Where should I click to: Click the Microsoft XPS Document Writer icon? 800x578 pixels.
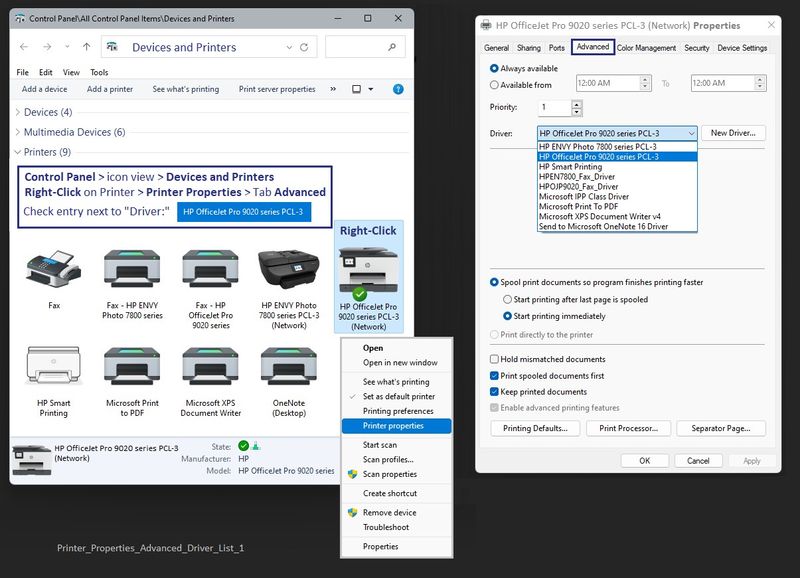tap(210, 367)
